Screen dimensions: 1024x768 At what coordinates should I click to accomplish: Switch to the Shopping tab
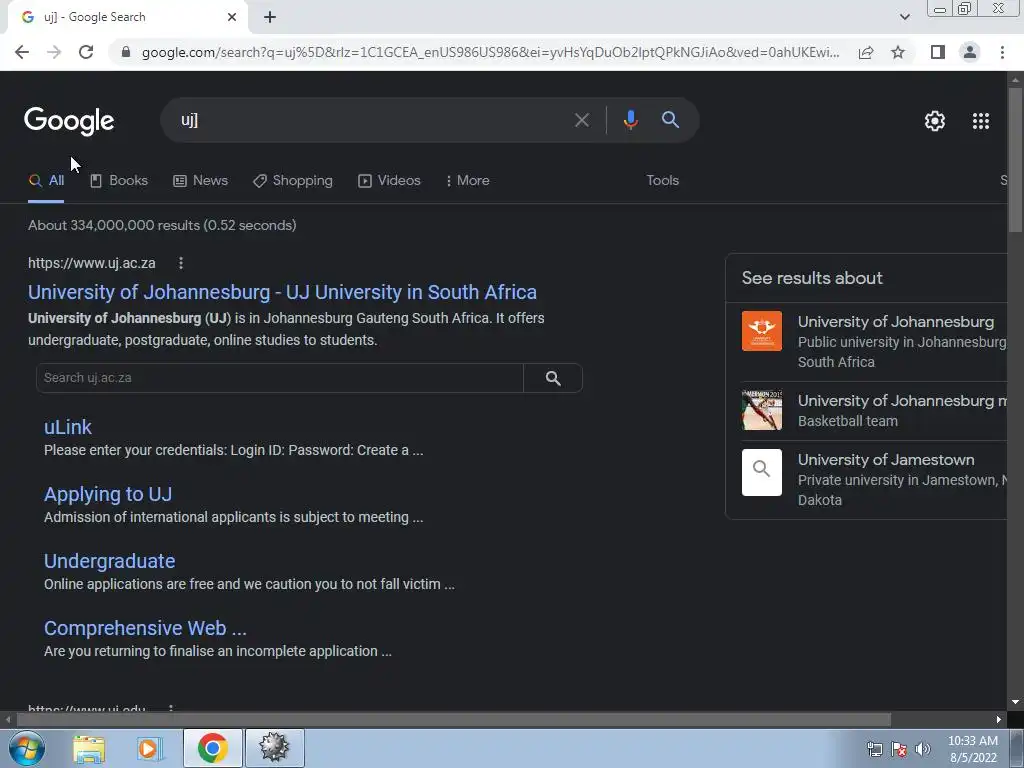click(x=293, y=180)
